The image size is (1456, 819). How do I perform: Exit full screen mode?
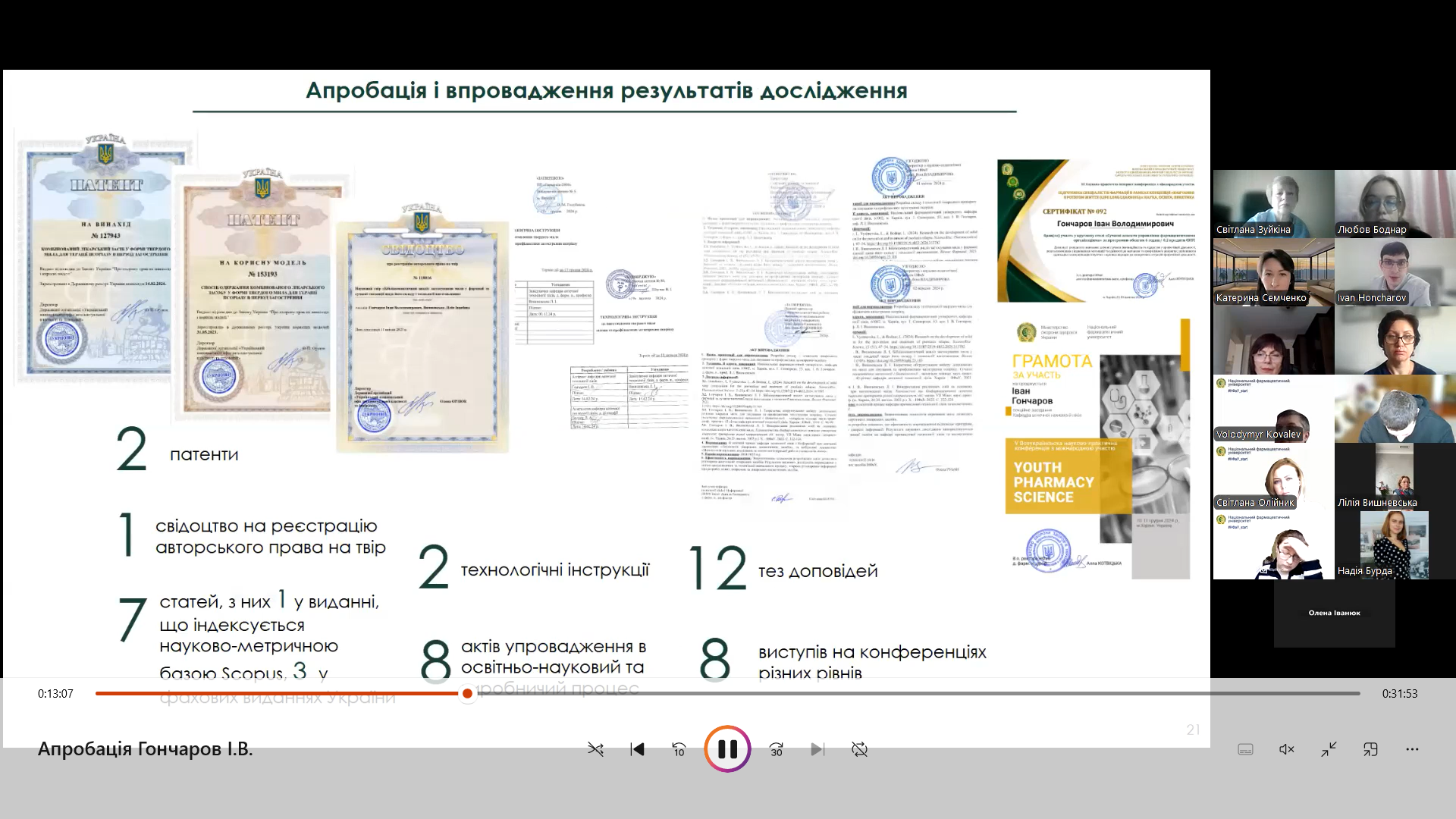click(1329, 749)
